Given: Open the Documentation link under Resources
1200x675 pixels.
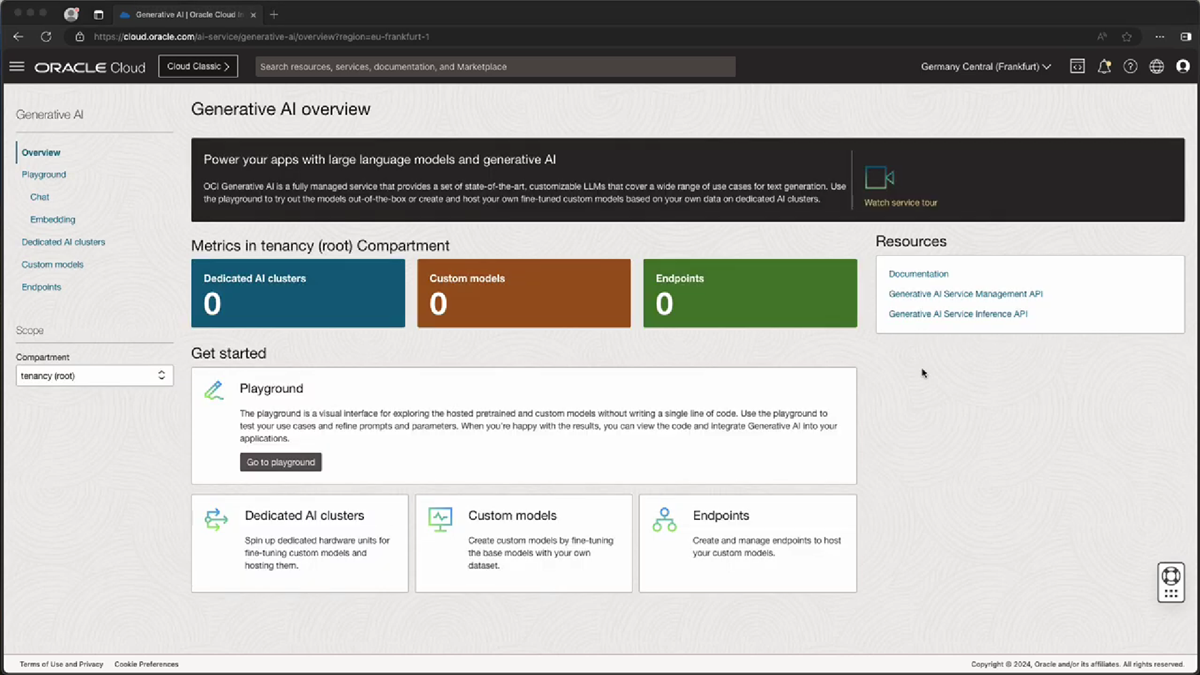Looking at the screenshot, I should pos(918,273).
